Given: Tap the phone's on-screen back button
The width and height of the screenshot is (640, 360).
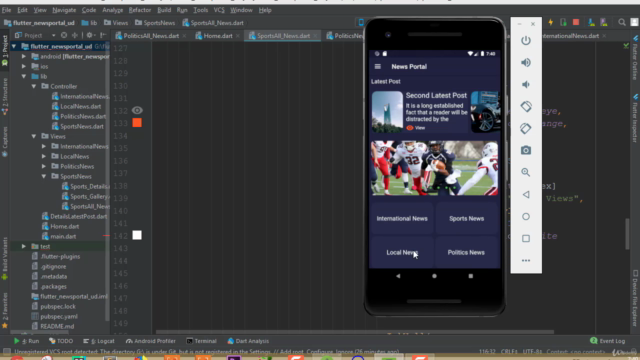Looking at the screenshot, I should (398, 276).
